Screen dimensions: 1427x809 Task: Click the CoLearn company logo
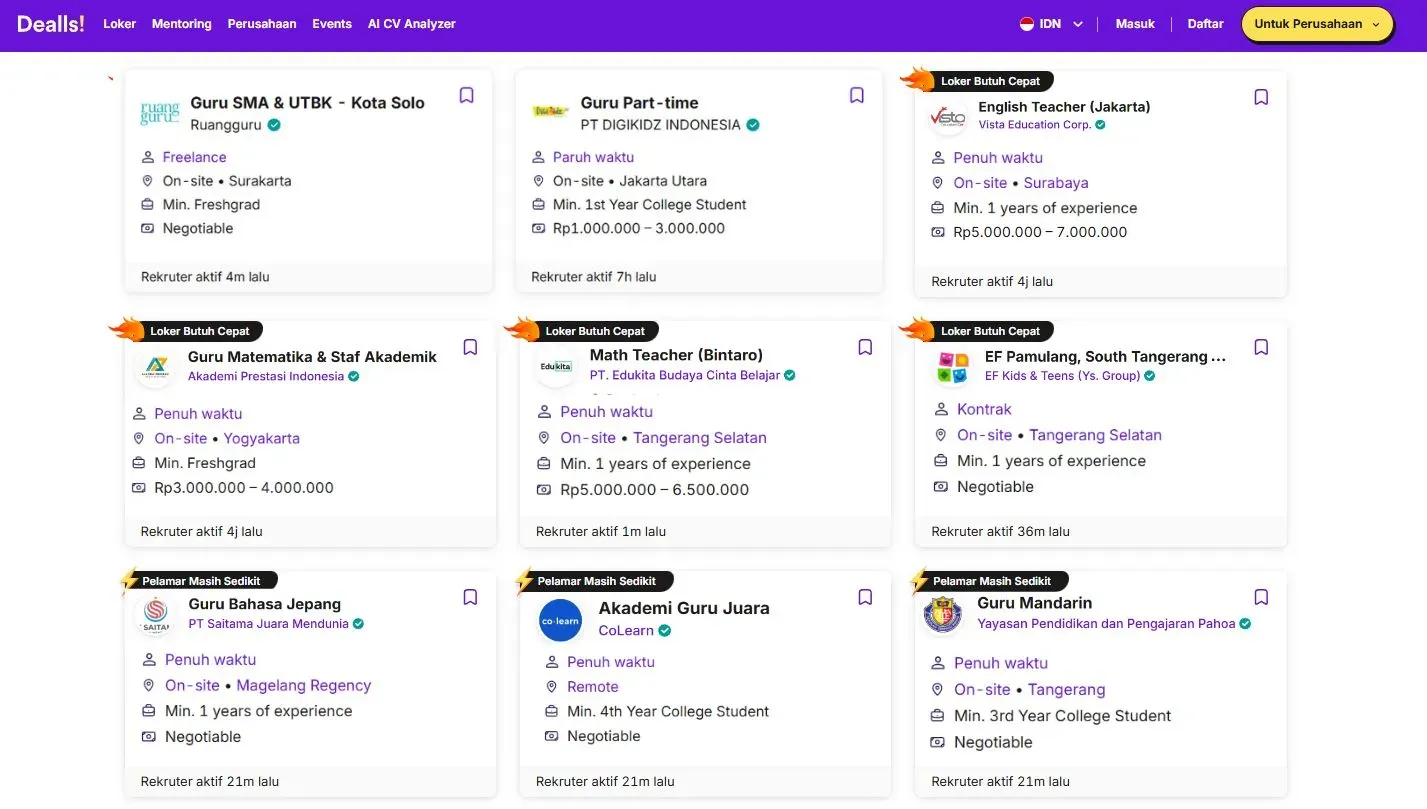pos(560,620)
